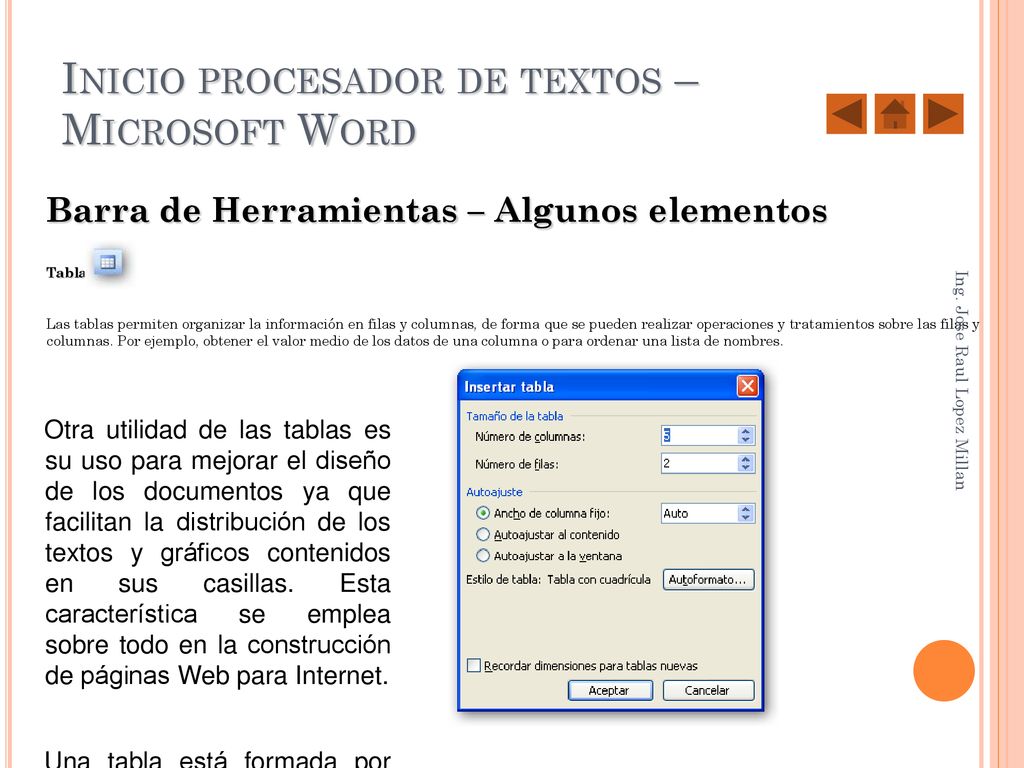The width and height of the screenshot is (1024, 768).
Task: Decrease Número de columnas with down arrow
Action: click(746, 440)
